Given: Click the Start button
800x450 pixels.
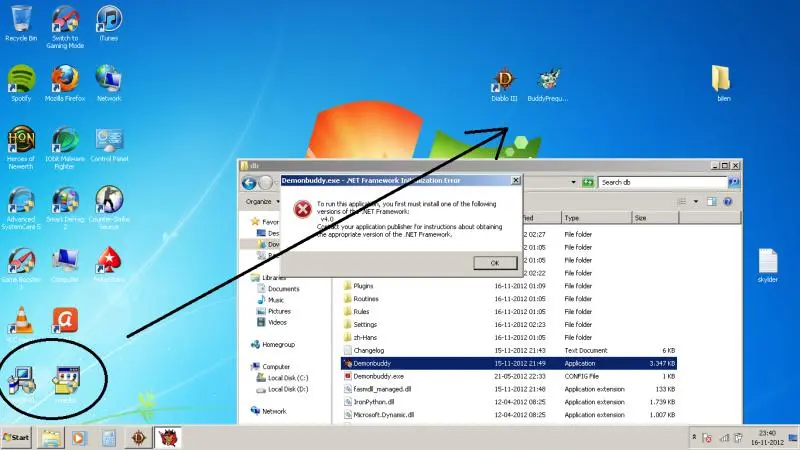Looking at the screenshot, I should 17,438.
